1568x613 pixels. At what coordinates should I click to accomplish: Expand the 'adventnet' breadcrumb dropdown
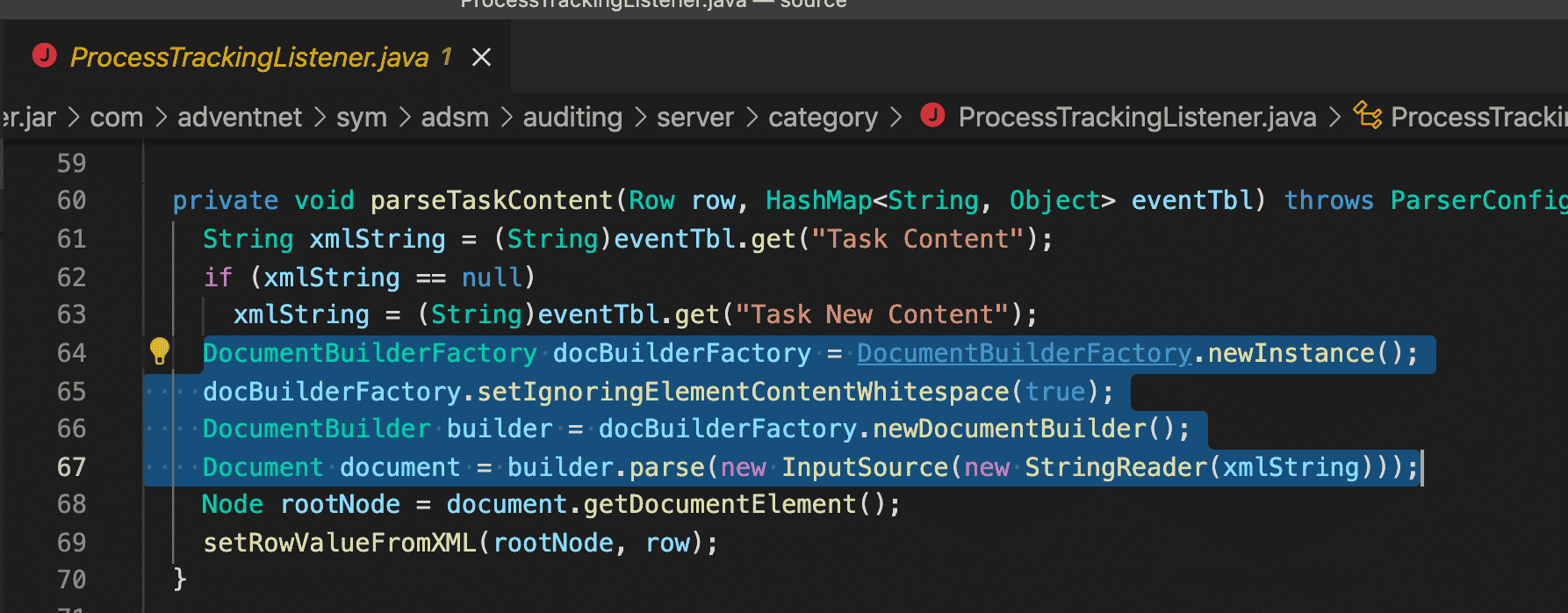click(x=239, y=117)
